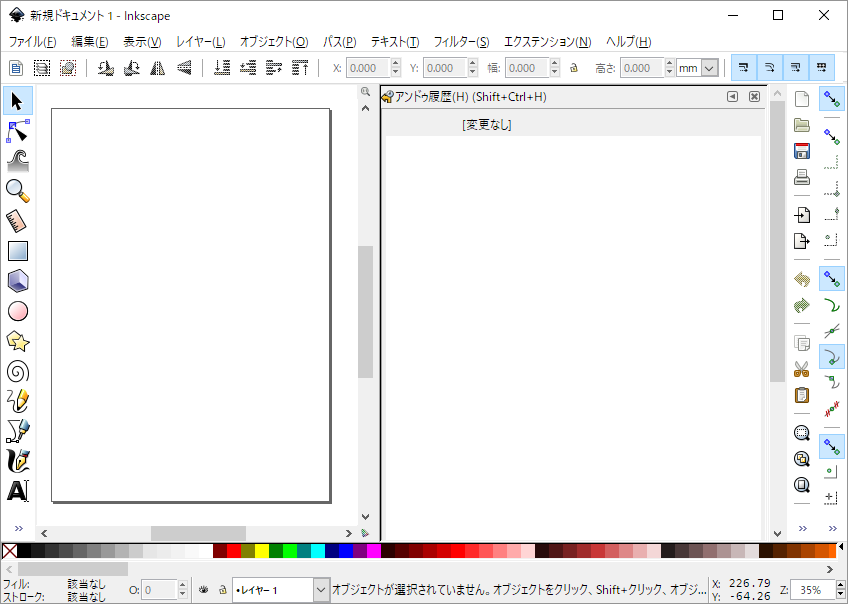Screen dimensions: 848x604
Task: Expand hidden snap bar items
Action: tap(832, 528)
